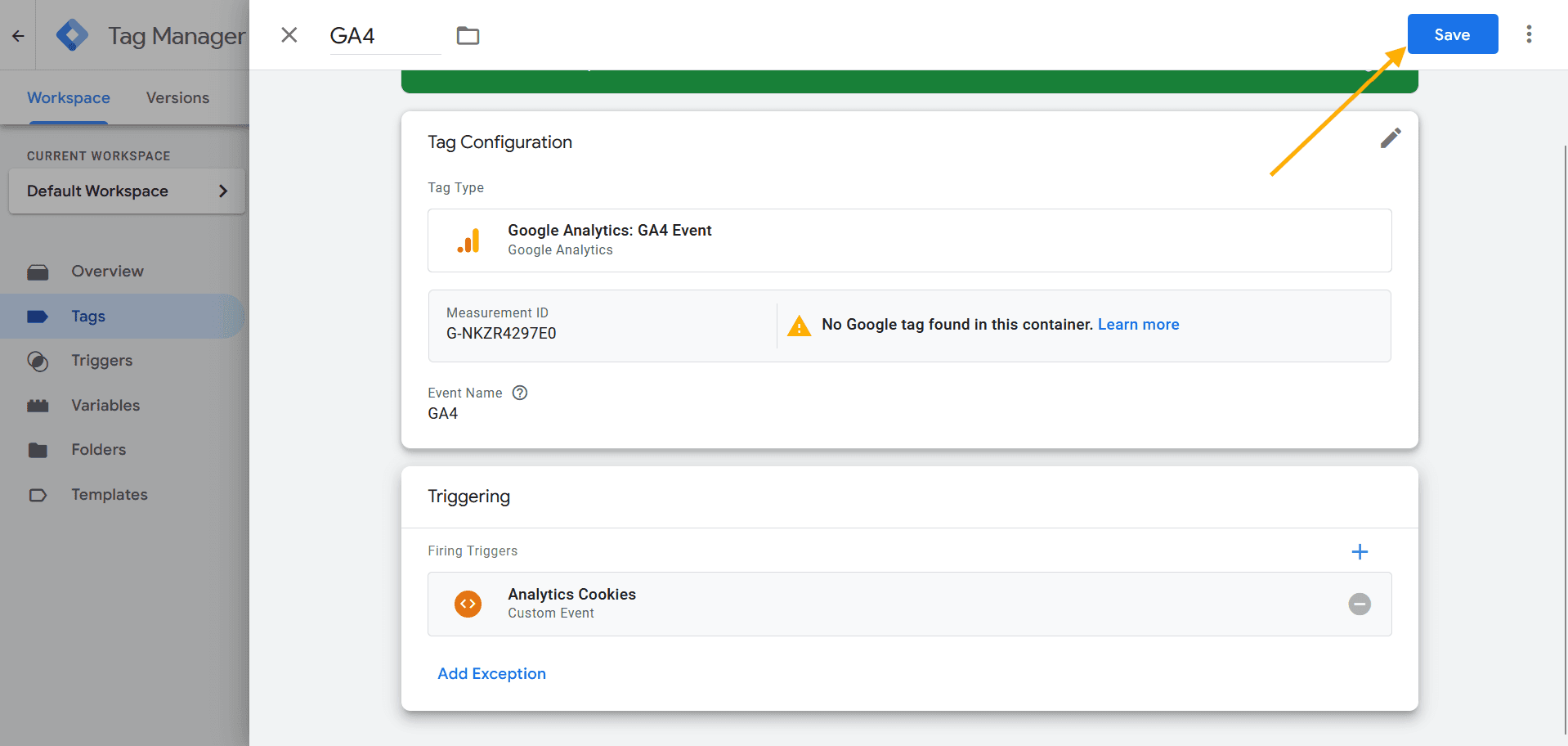Click the Tag Type label

point(456,188)
